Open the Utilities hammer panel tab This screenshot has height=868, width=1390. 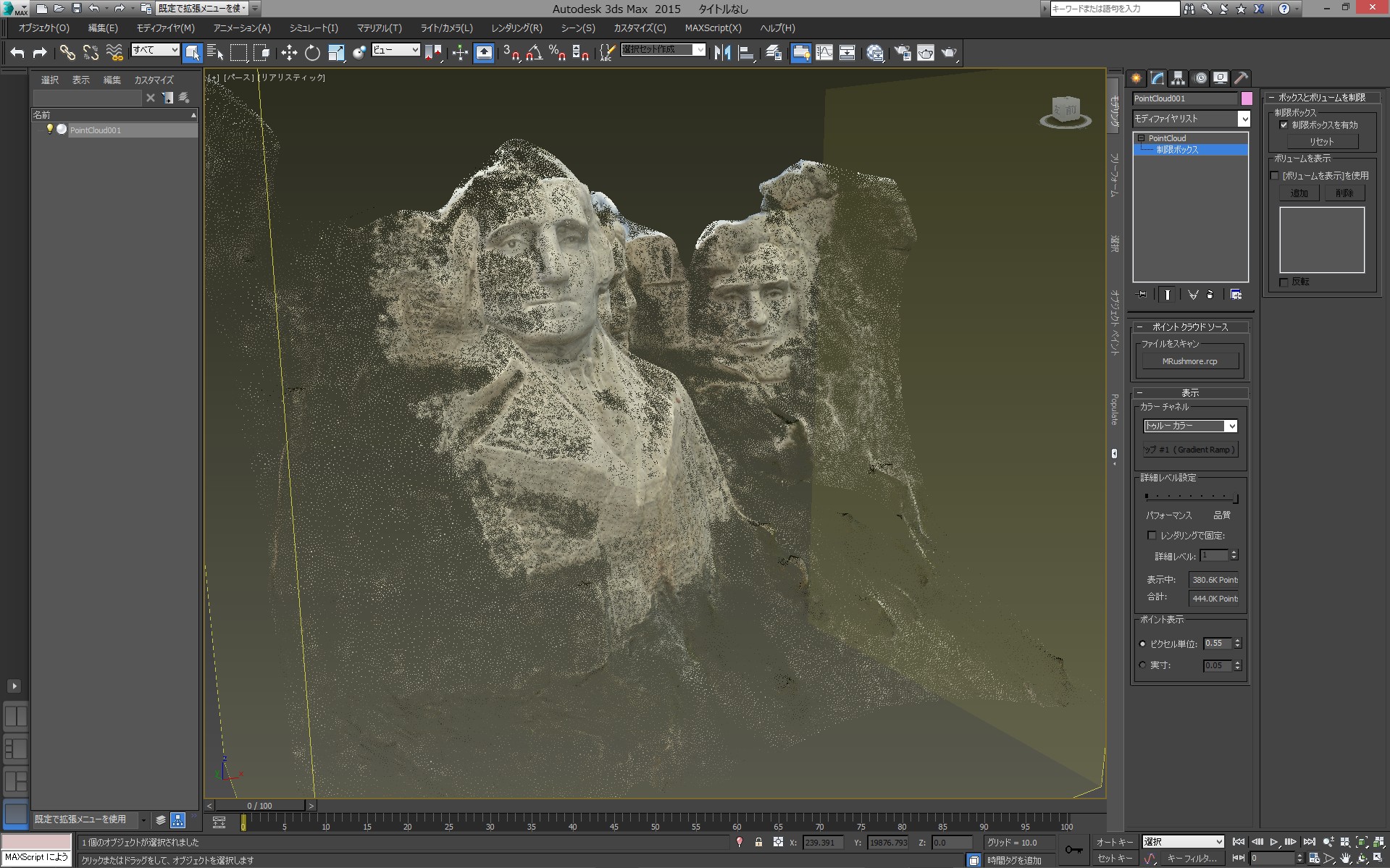click(x=1241, y=78)
